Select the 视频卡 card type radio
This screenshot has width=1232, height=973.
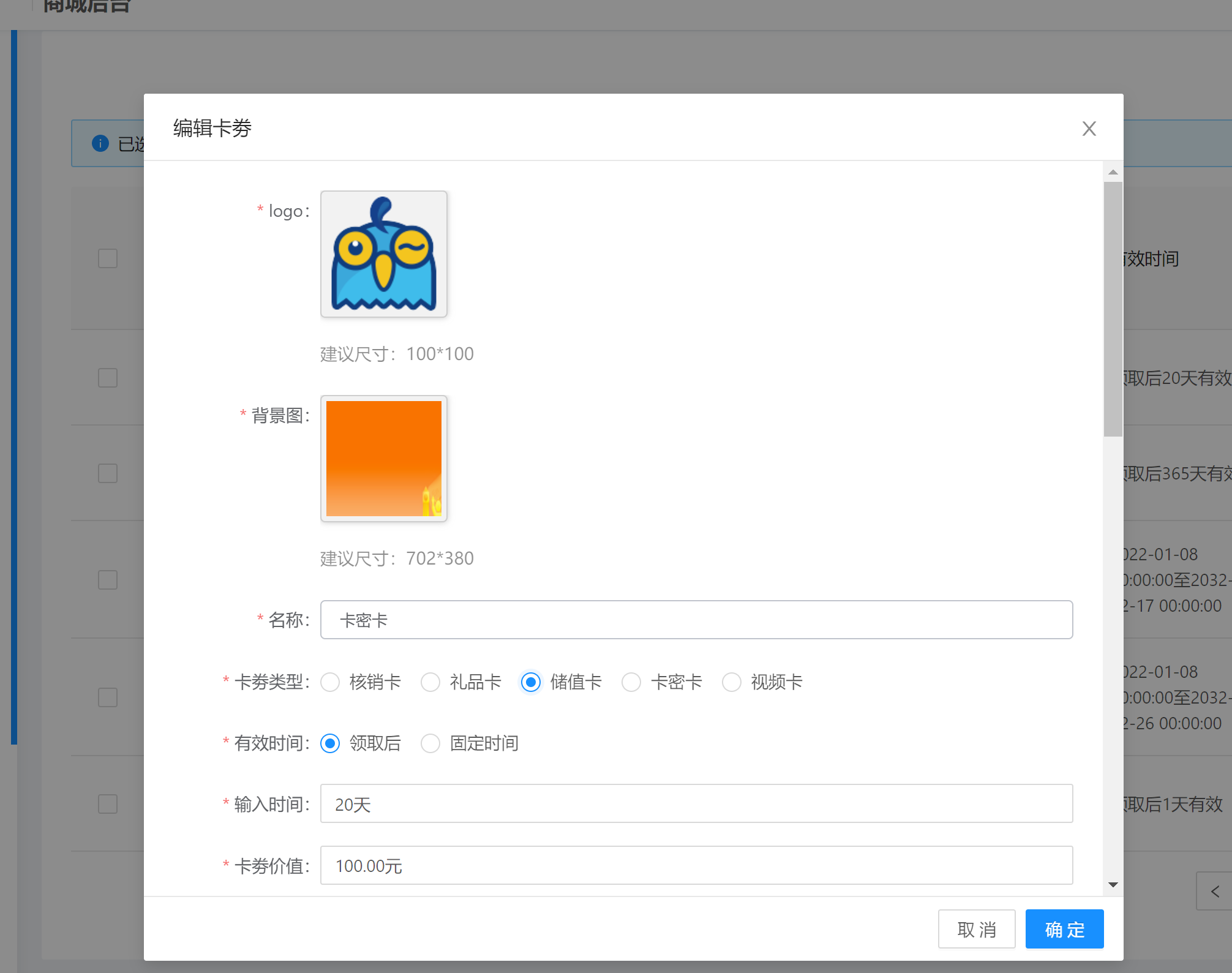click(732, 682)
